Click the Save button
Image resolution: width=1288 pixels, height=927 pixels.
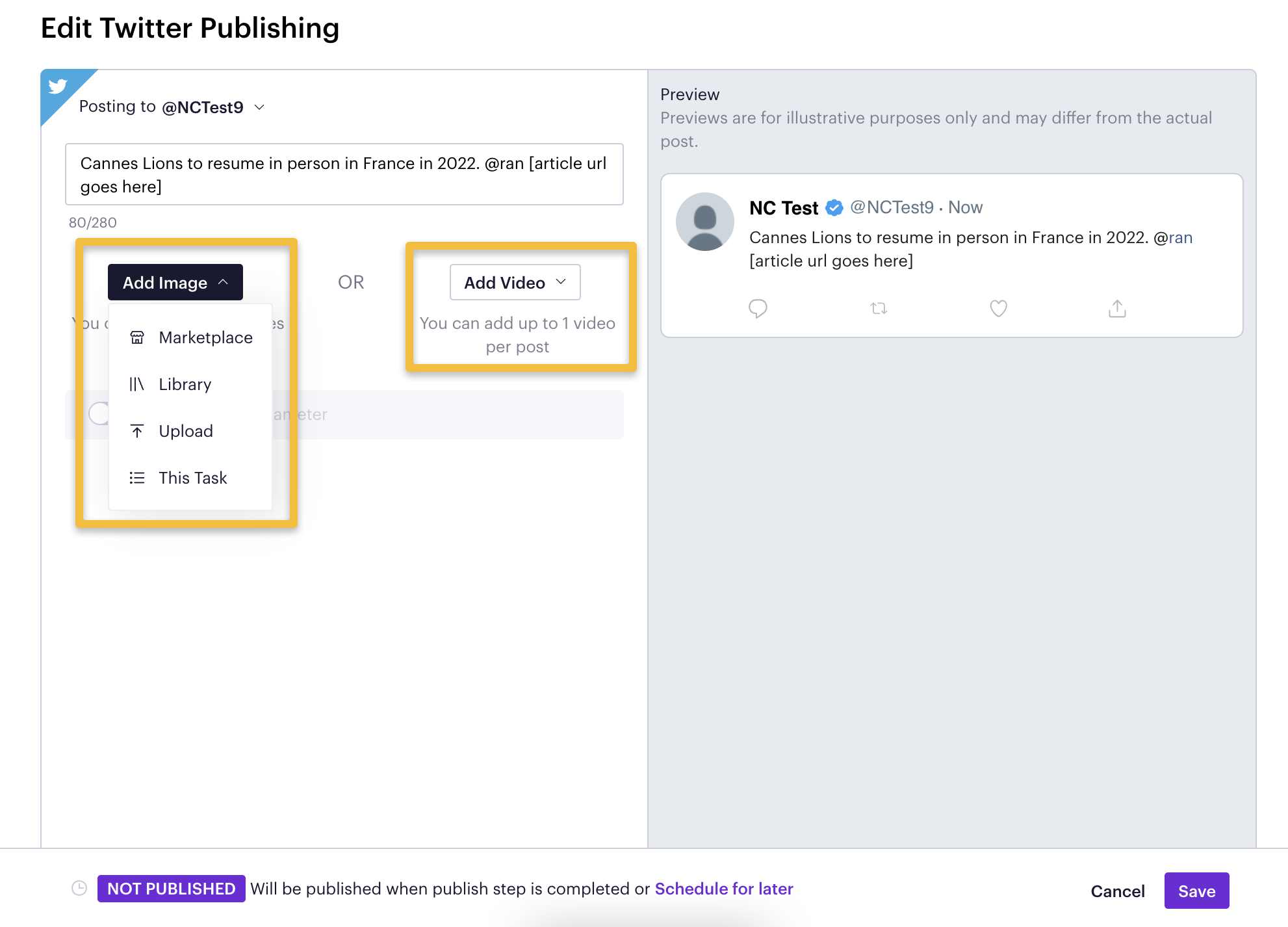[1196, 891]
